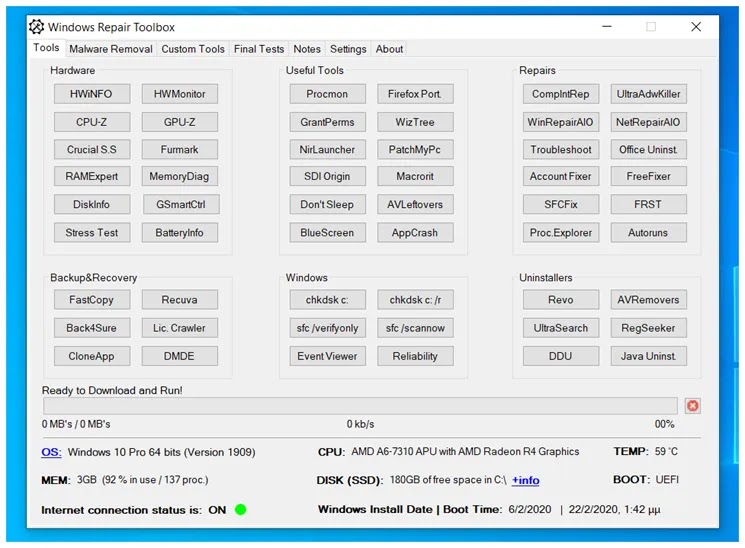This screenshot has height=548, width=745.
Task: Run DDU
Action: (561, 356)
